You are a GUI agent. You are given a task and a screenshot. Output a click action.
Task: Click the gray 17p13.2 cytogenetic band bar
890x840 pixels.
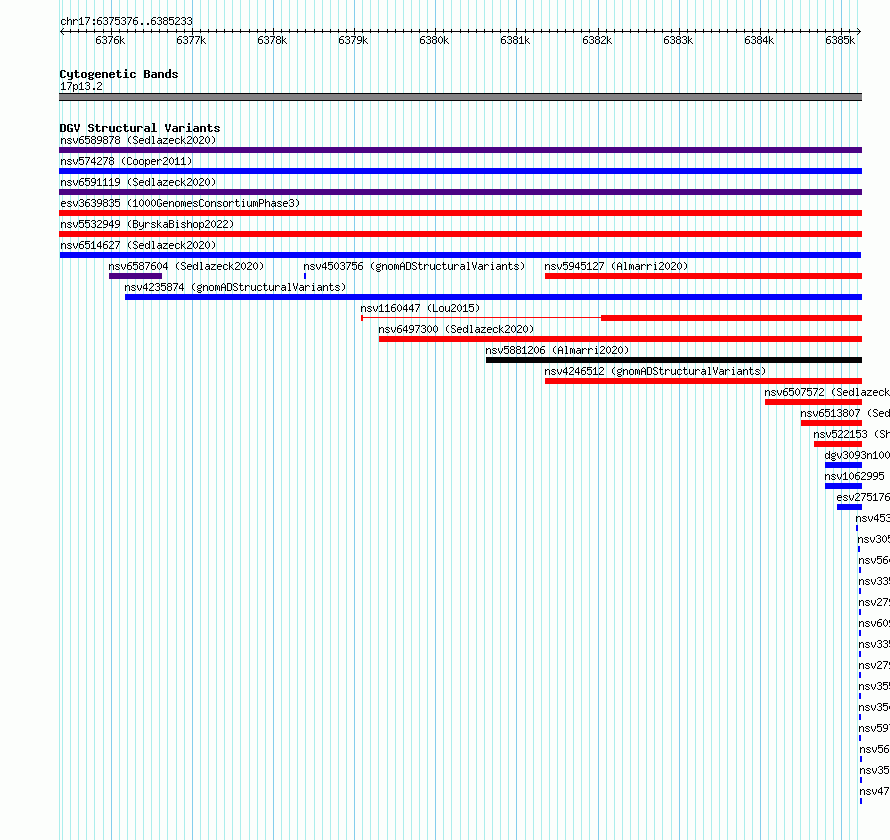pyautogui.click(x=460, y=97)
